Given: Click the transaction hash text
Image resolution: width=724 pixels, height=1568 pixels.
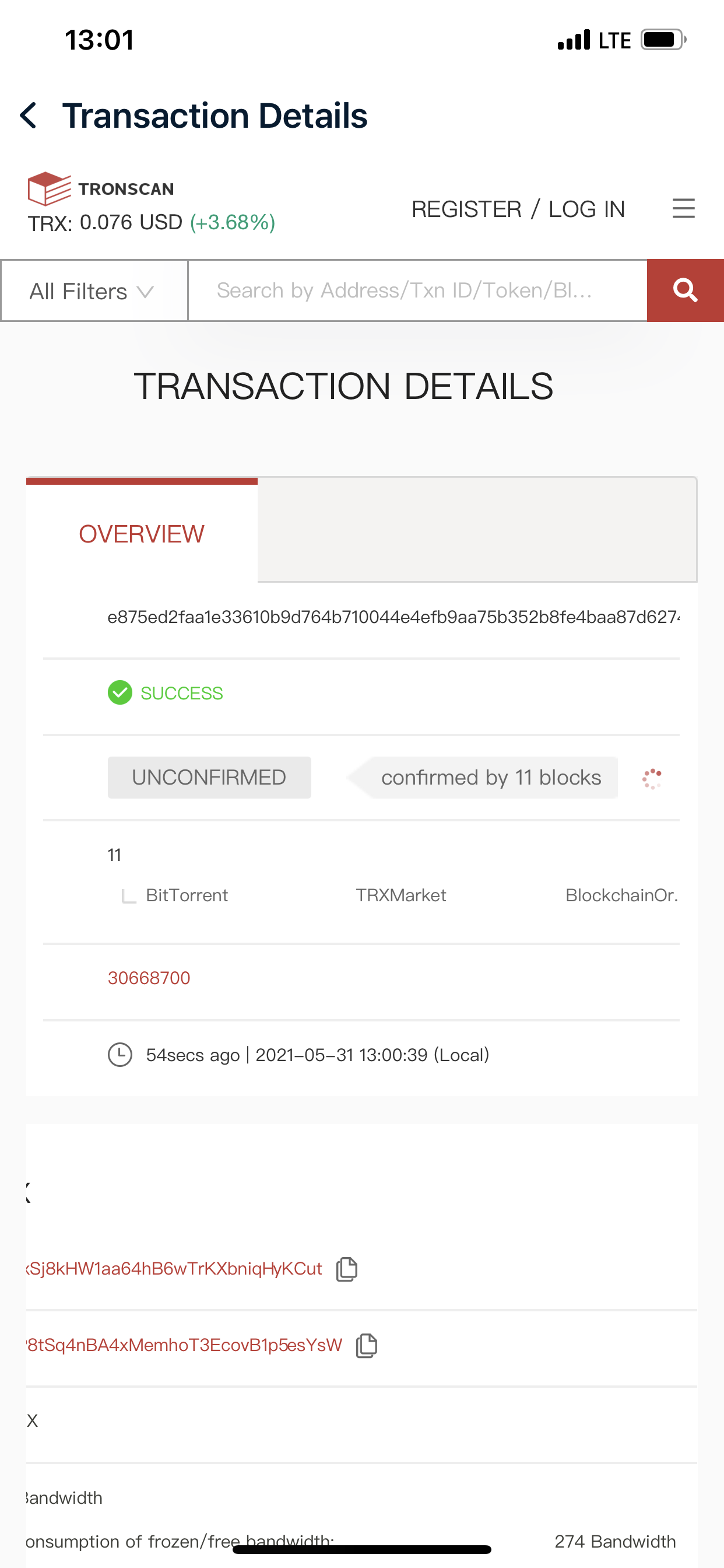Looking at the screenshot, I should point(393,617).
